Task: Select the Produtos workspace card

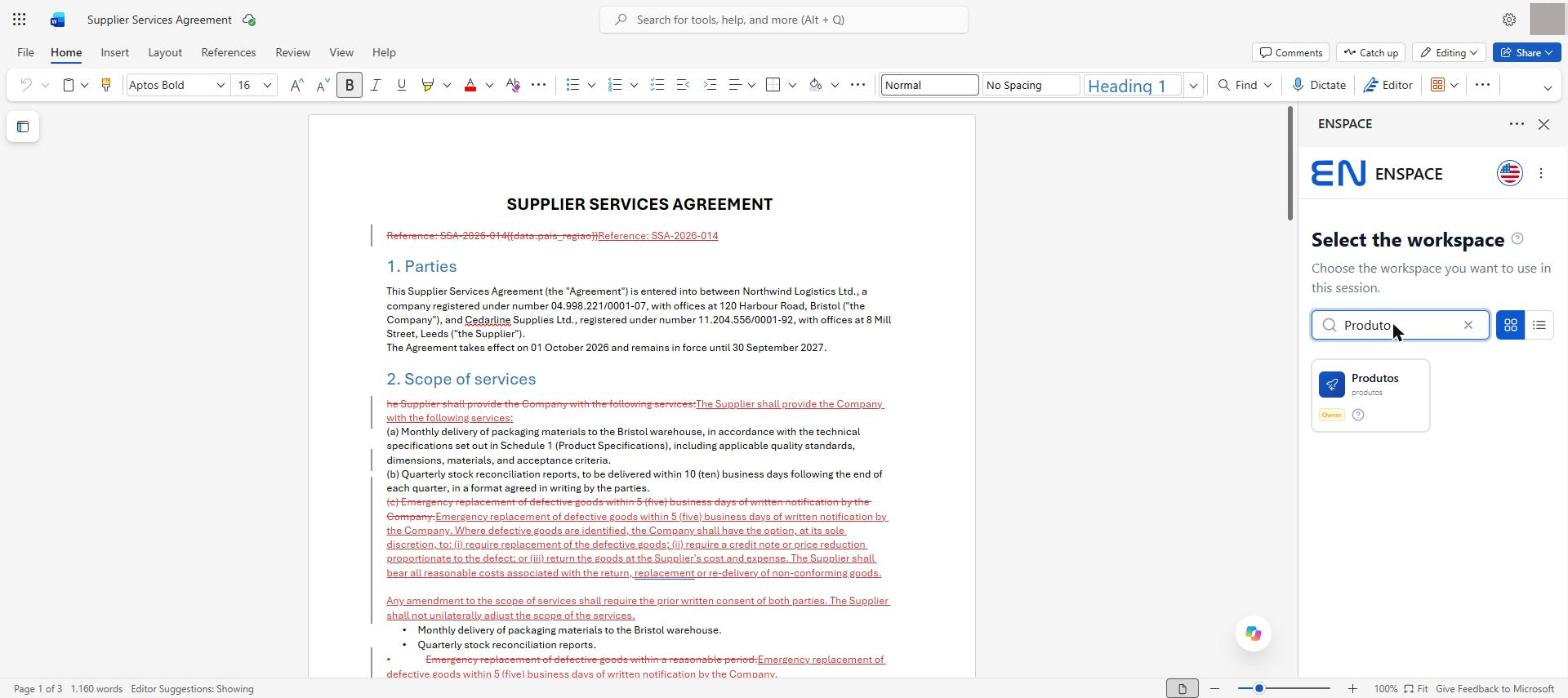Action: pos(1370,395)
